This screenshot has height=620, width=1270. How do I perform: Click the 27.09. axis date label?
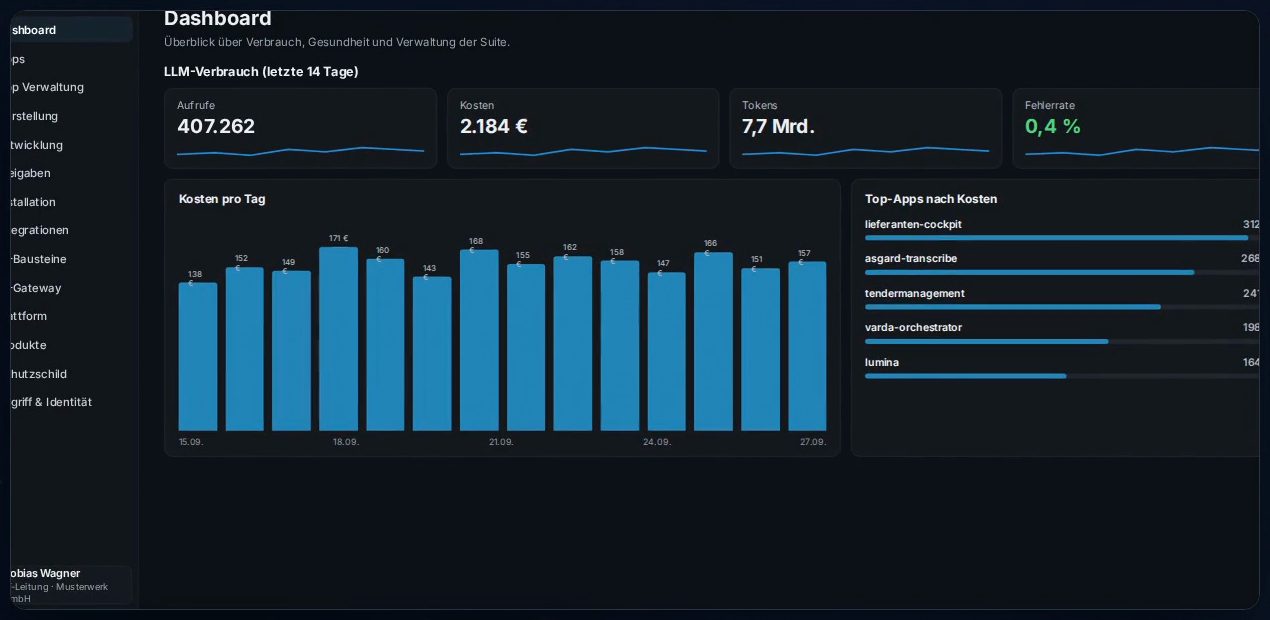tap(813, 442)
